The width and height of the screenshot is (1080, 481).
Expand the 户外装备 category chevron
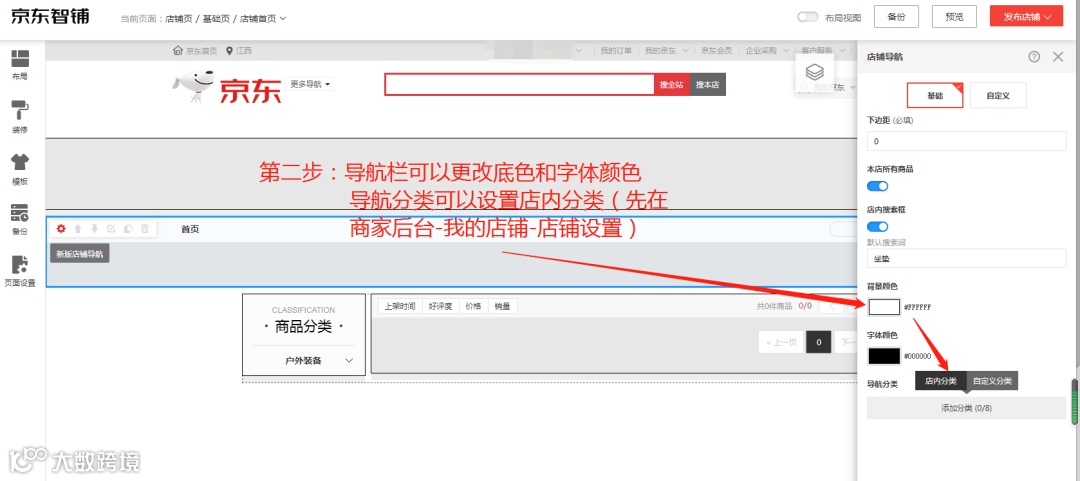349,360
